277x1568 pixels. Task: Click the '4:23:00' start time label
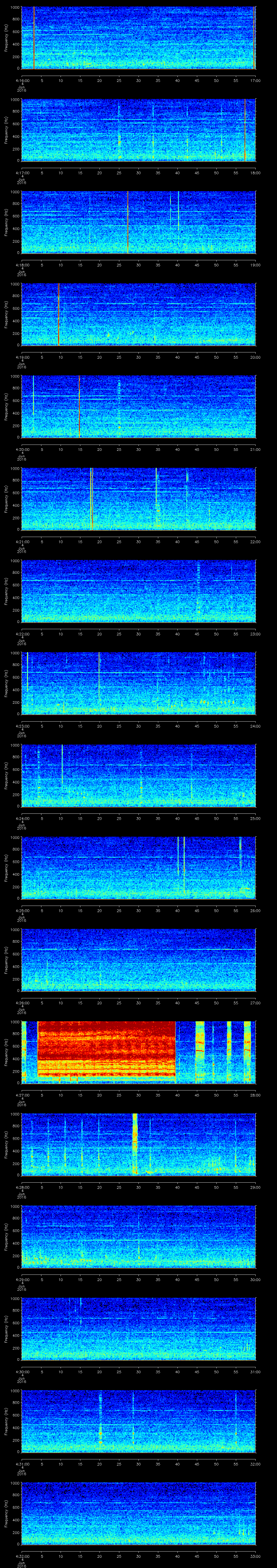point(22,726)
